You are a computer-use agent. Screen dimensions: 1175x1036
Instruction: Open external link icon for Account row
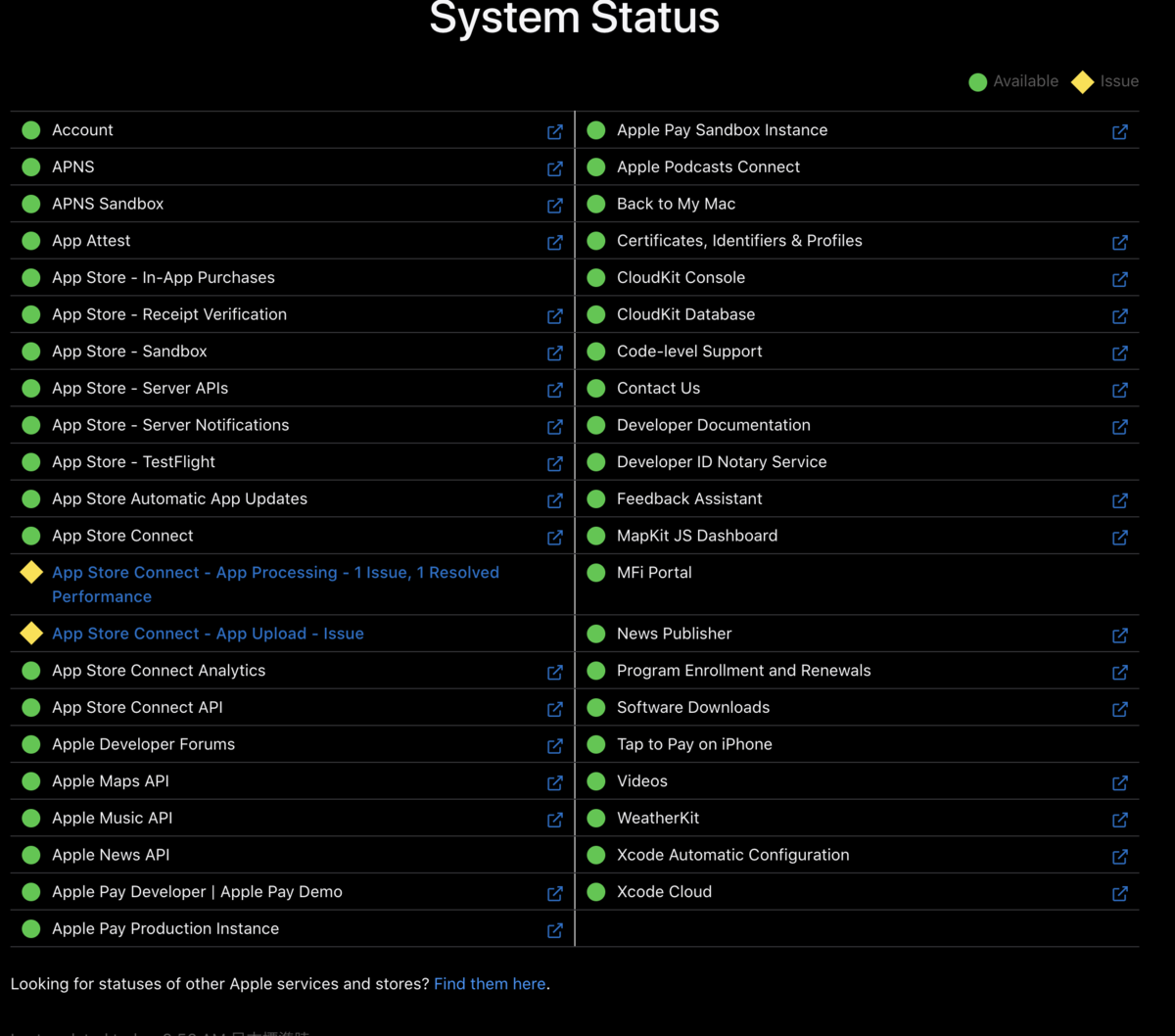555,131
